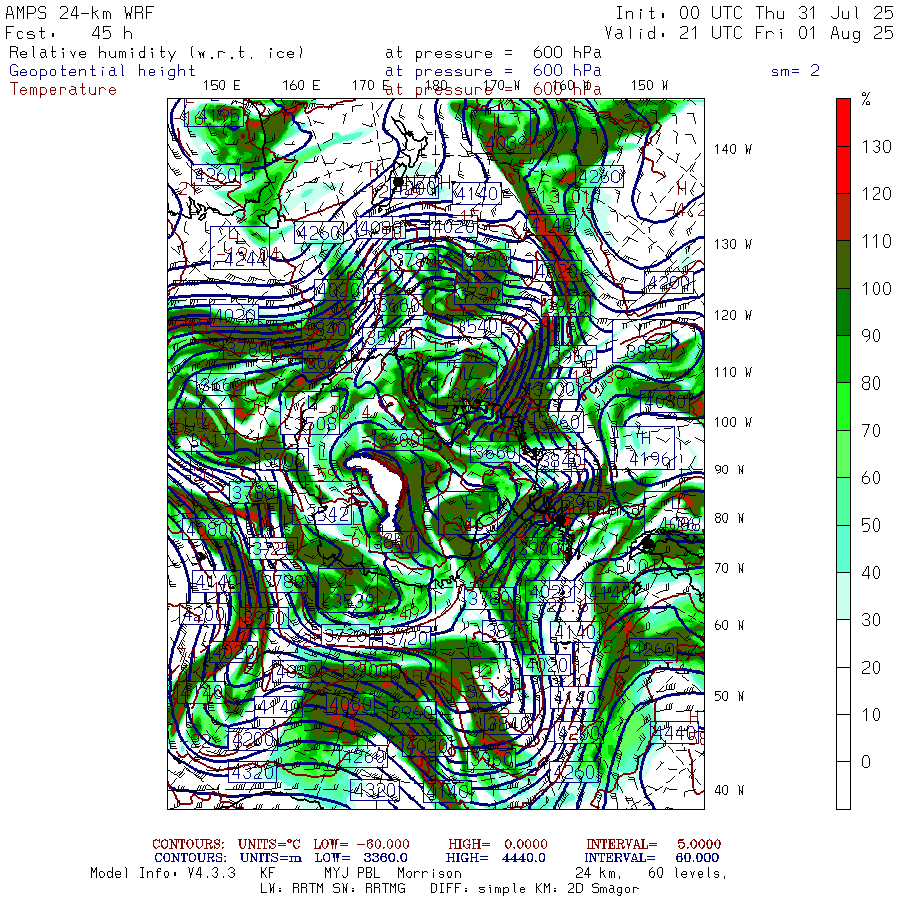Click the '120 W' longitude label
This screenshot has width=900, height=900.
(732, 315)
